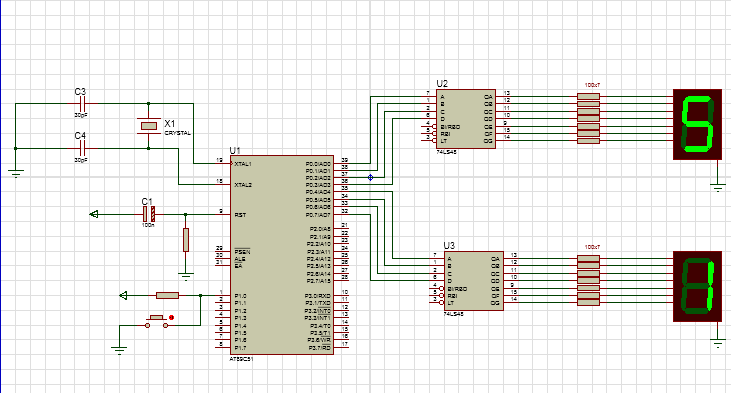Click the X1 crystal component

[149, 126]
